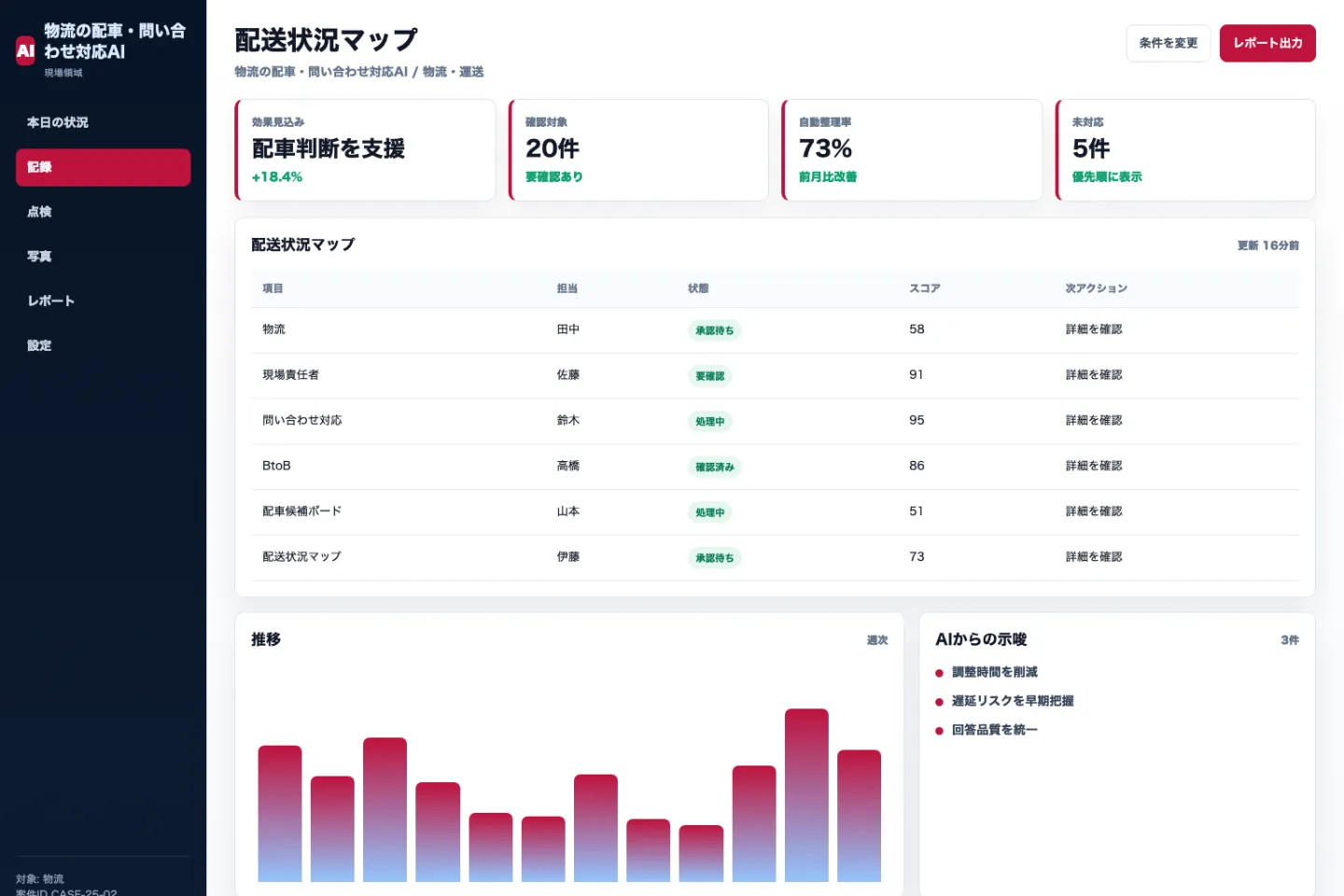
Task: Click the 承認待ち badge in the 田中 row
Action: pyautogui.click(x=715, y=330)
